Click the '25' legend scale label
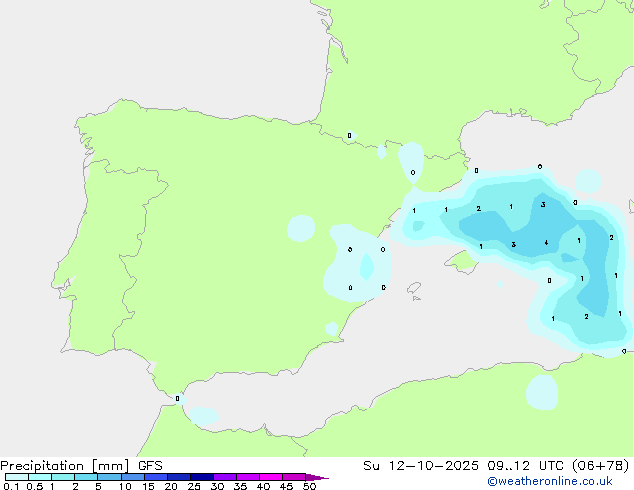Image resolution: width=634 pixels, height=490 pixels. [x=194, y=486]
